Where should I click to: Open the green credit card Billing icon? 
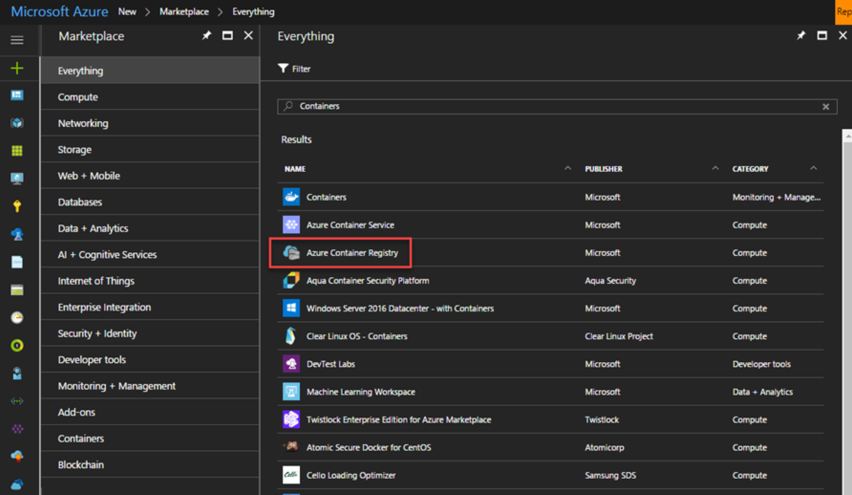pyautogui.click(x=17, y=290)
